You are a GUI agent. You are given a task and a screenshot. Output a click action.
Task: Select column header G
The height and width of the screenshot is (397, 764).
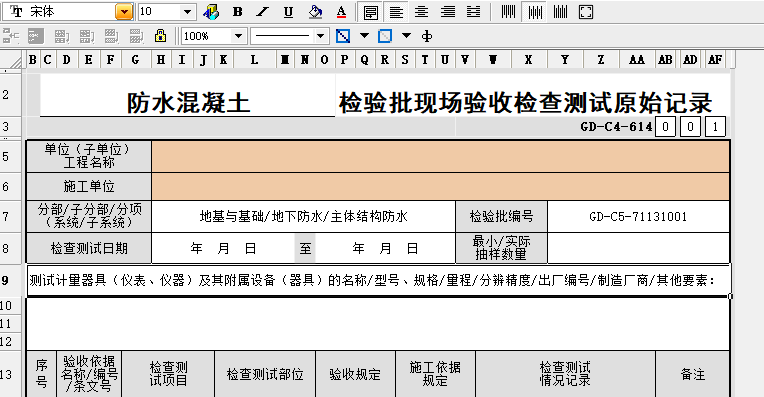[135, 60]
